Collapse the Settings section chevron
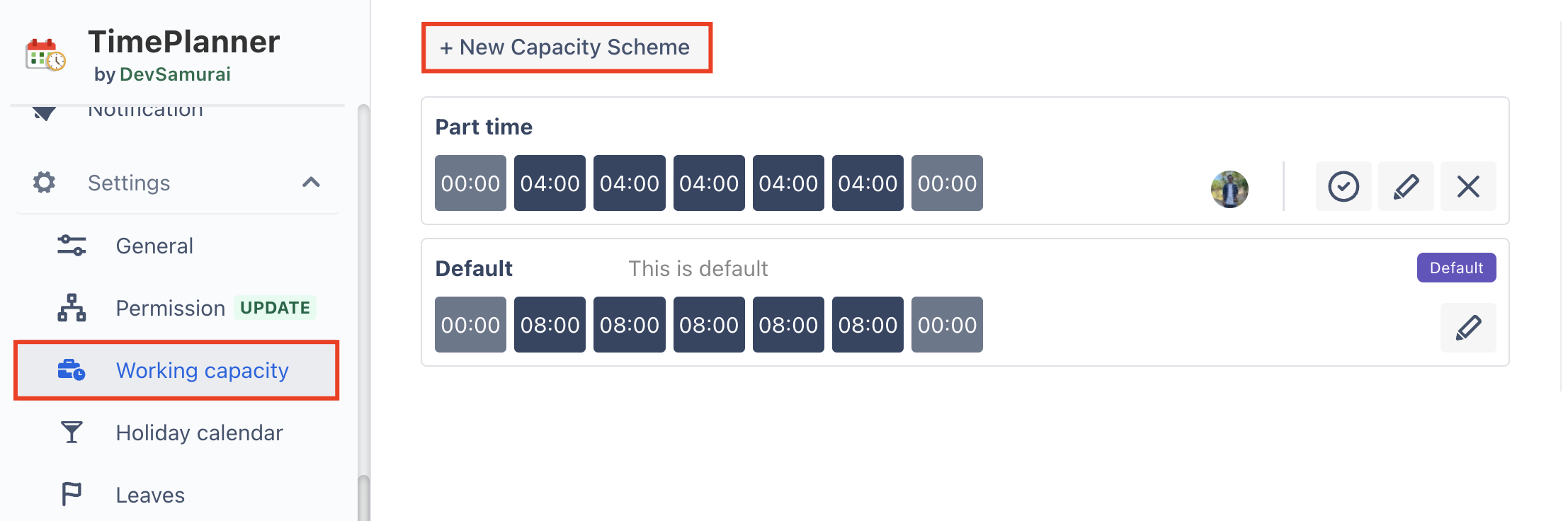This screenshot has height=521, width=1568. pos(311,183)
